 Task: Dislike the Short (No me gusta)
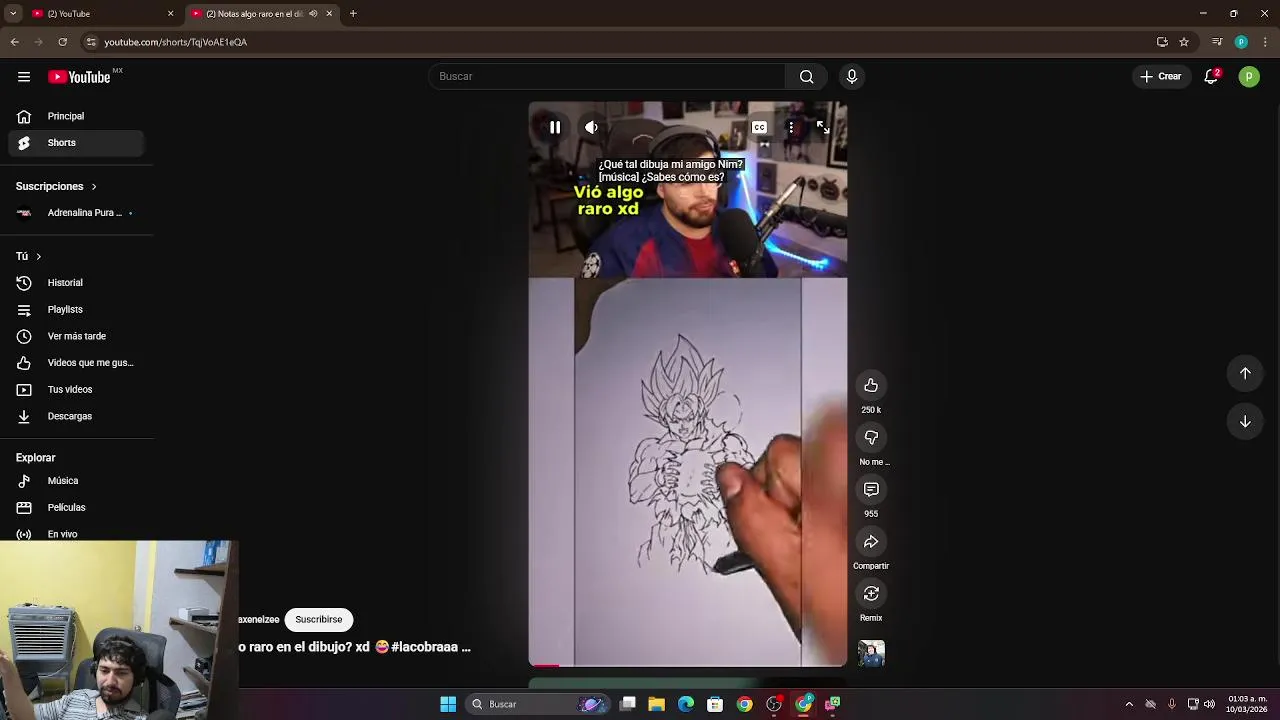871,437
